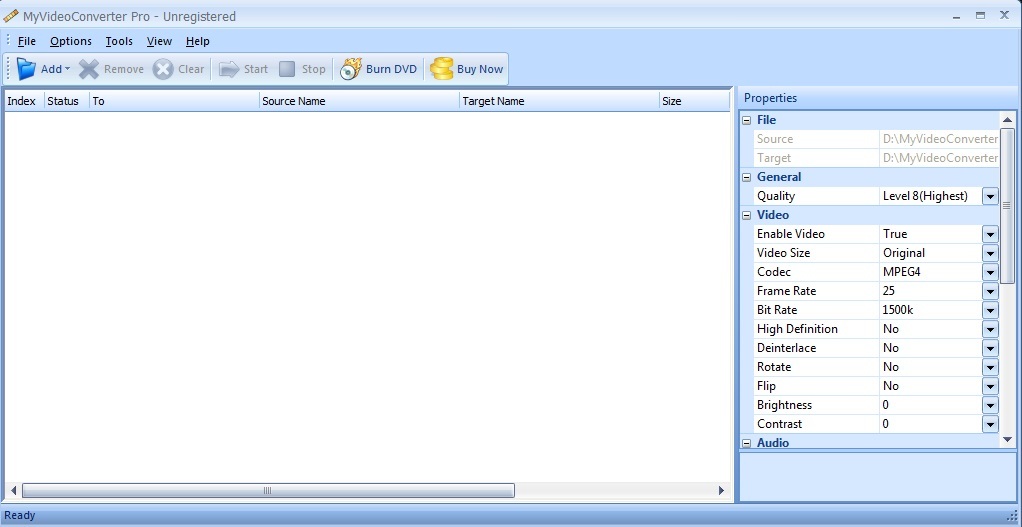This screenshot has height=527, width=1022.
Task: Open the Quality dropdown arrow
Action: click(990, 196)
